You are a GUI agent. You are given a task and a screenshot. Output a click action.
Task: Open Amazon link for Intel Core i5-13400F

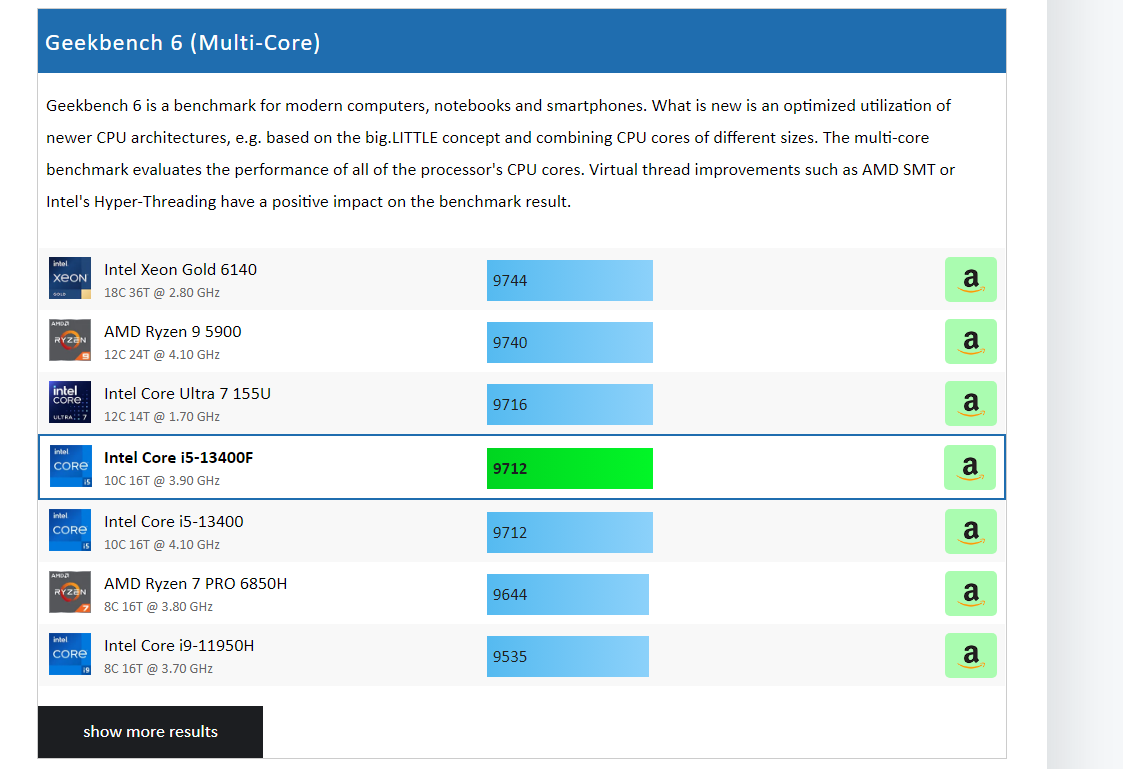(970, 468)
